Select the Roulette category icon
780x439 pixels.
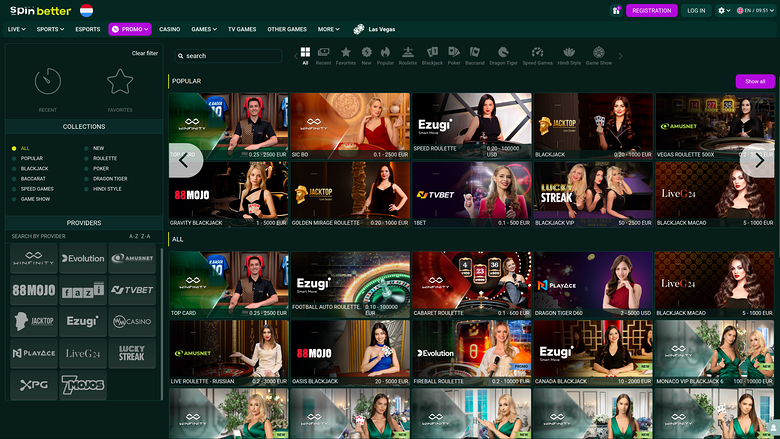pos(408,56)
